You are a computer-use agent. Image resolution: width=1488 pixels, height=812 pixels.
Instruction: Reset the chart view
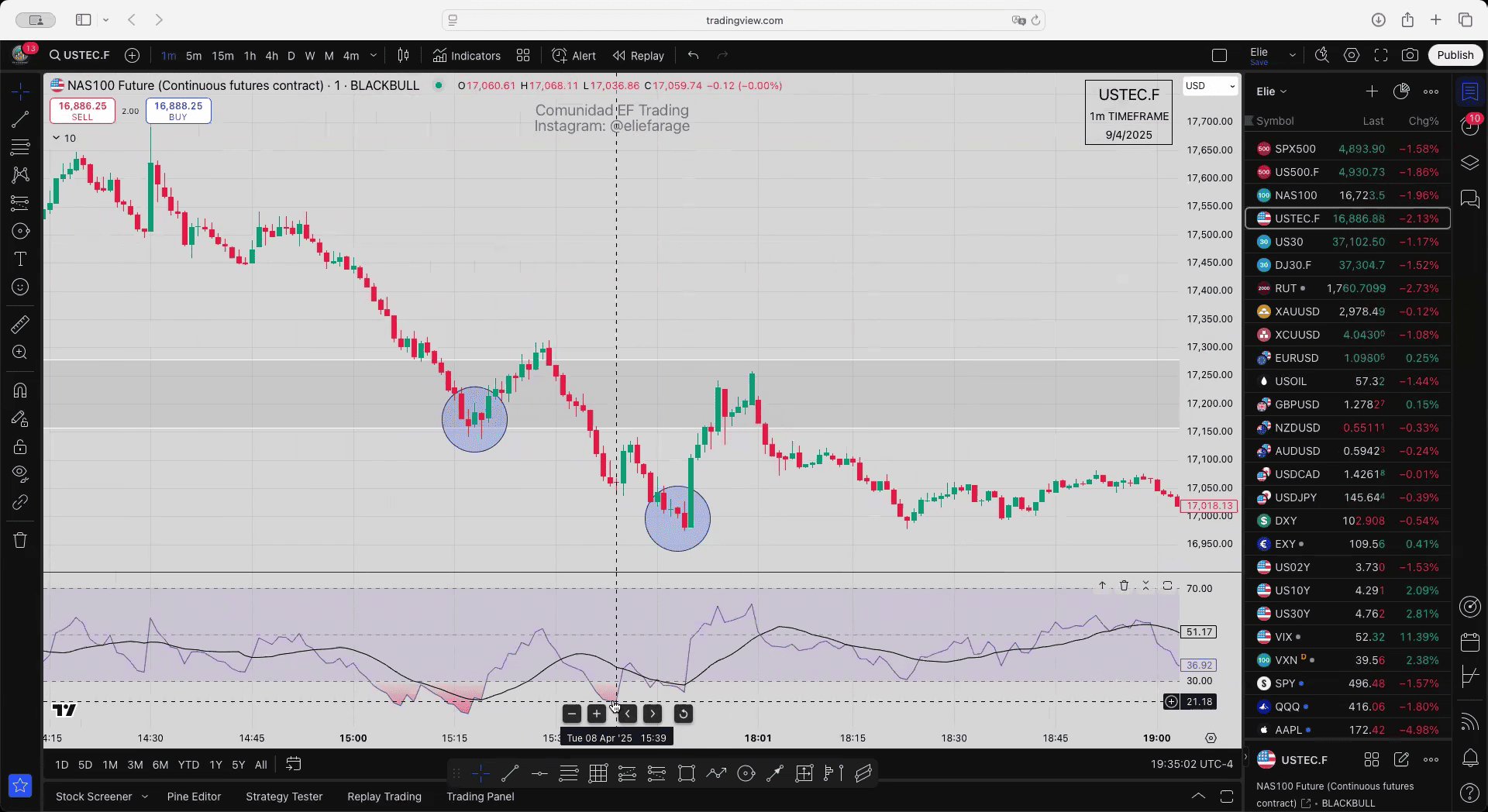683,714
